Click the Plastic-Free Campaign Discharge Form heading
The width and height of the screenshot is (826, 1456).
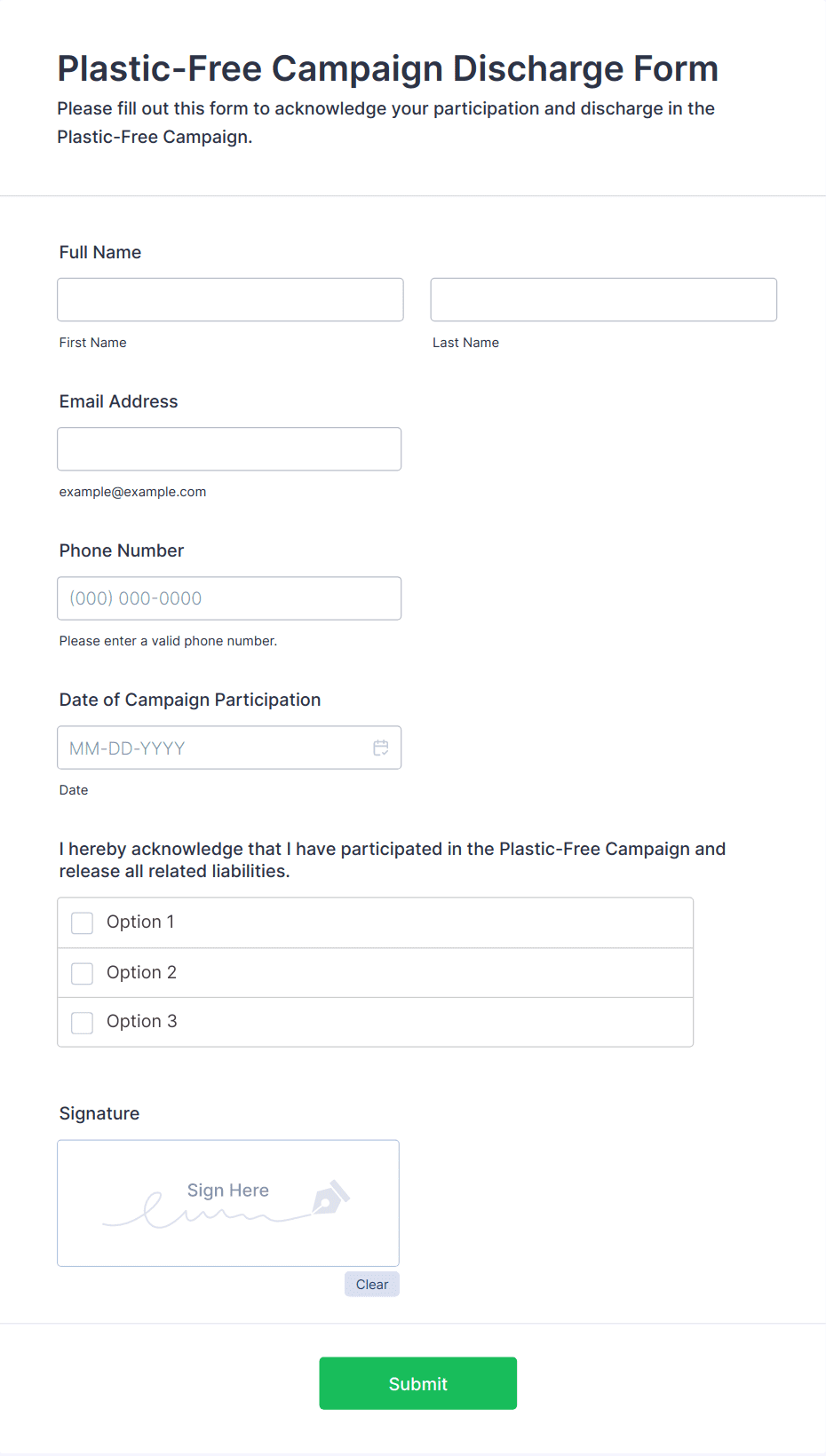387,68
